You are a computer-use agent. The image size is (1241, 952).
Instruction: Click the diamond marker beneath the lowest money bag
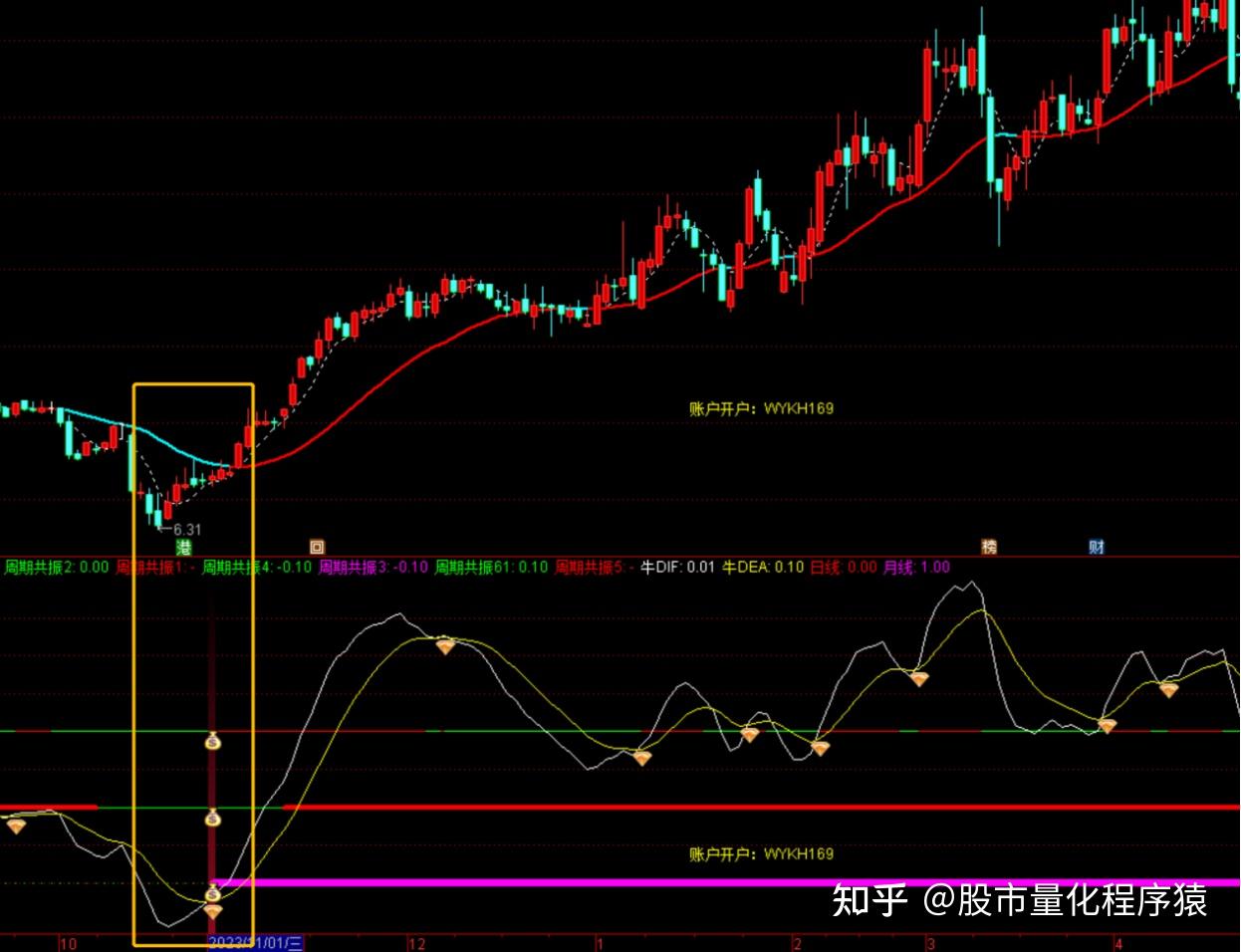pos(213,910)
